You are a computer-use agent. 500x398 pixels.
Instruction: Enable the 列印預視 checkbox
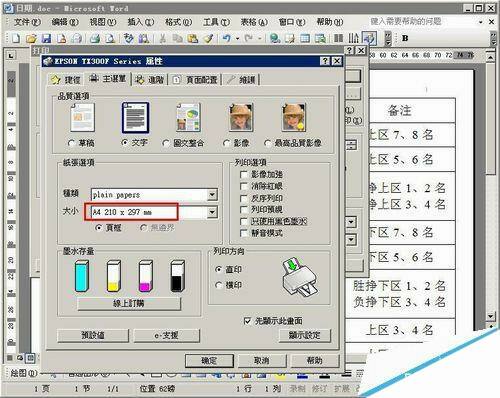pyautogui.click(x=244, y=210)
